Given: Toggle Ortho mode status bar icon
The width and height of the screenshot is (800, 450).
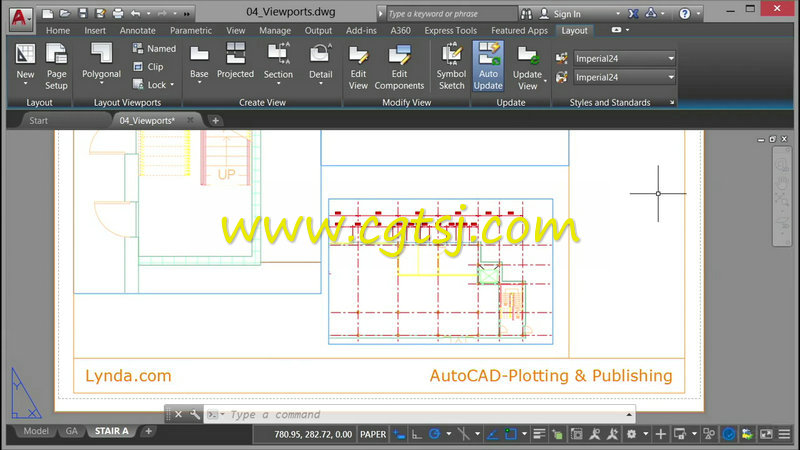Looking at the screenshot, I should [x=417, y=434].
